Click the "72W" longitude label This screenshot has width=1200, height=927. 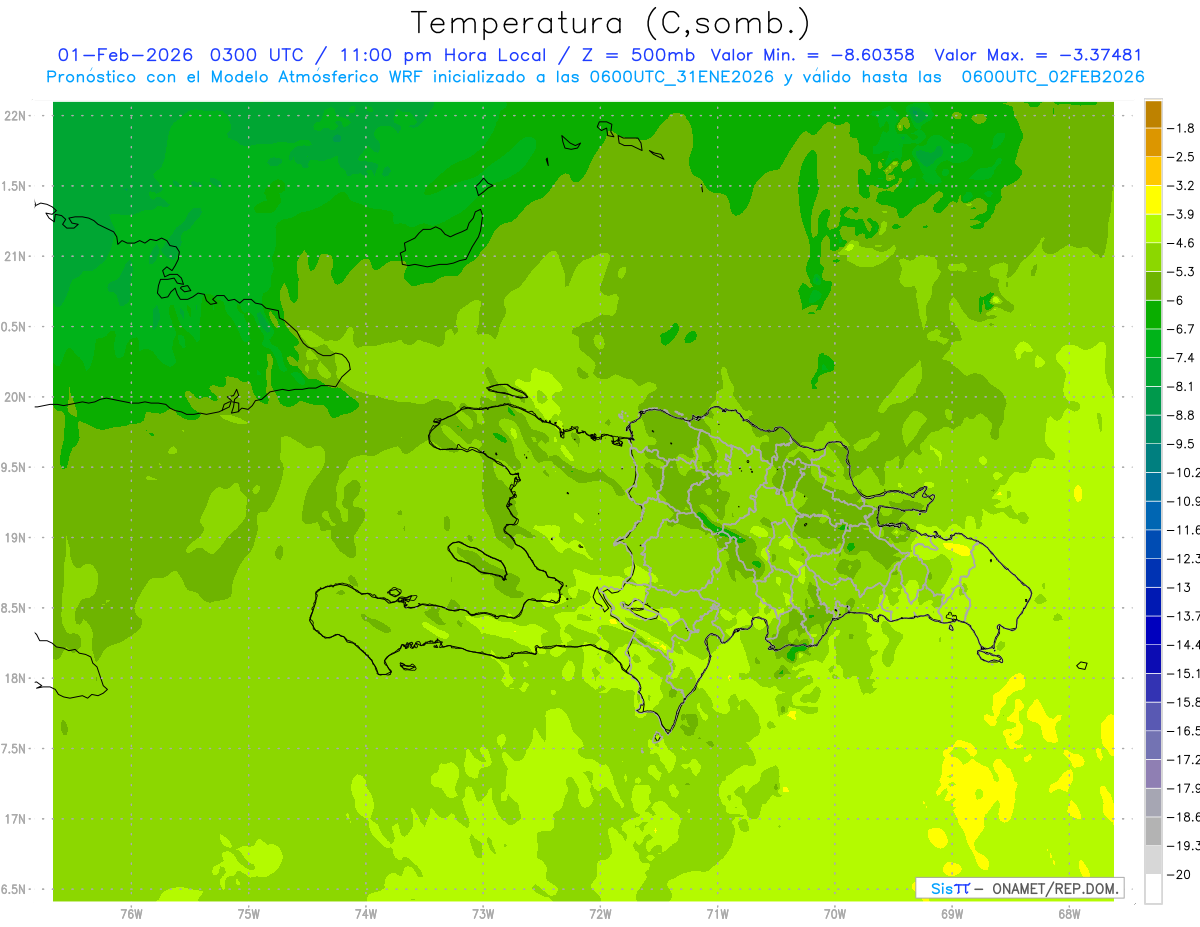600,913
